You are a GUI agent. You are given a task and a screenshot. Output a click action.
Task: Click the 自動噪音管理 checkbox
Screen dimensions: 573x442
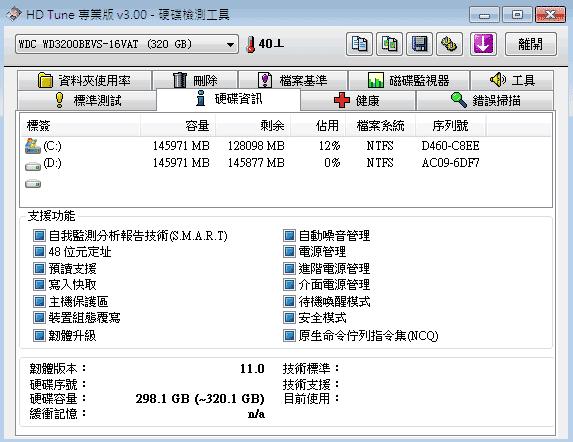click(289, 236)
